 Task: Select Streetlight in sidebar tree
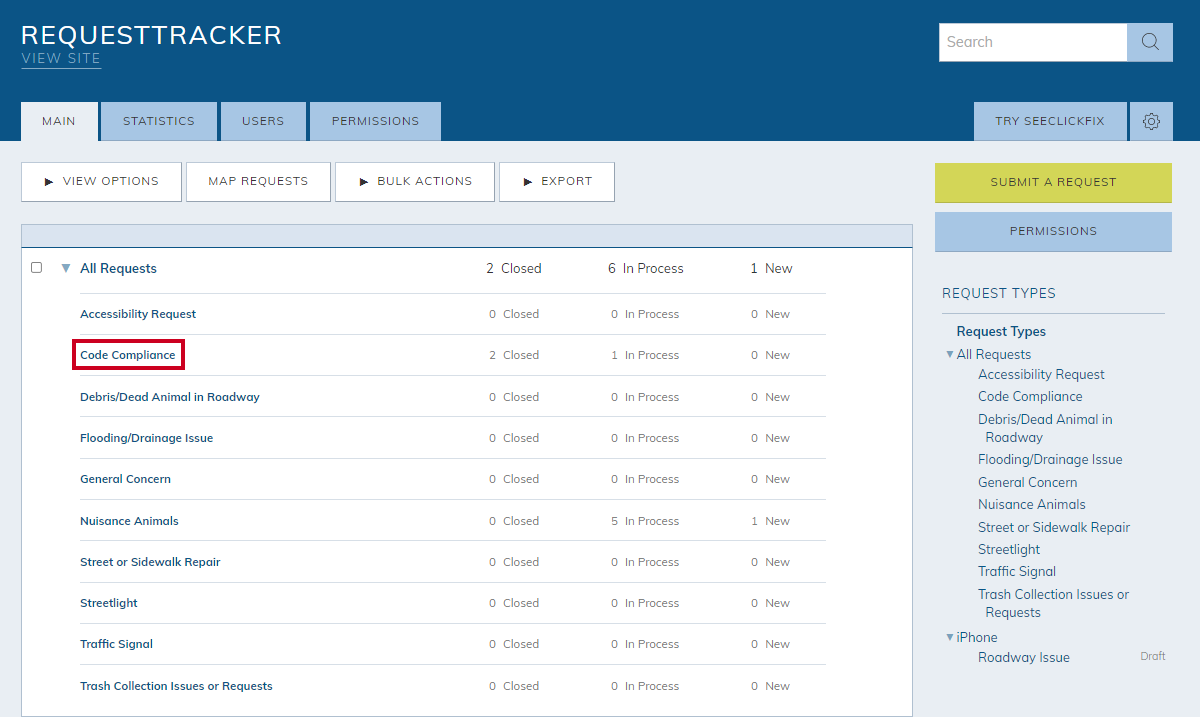pos(1009,549)
